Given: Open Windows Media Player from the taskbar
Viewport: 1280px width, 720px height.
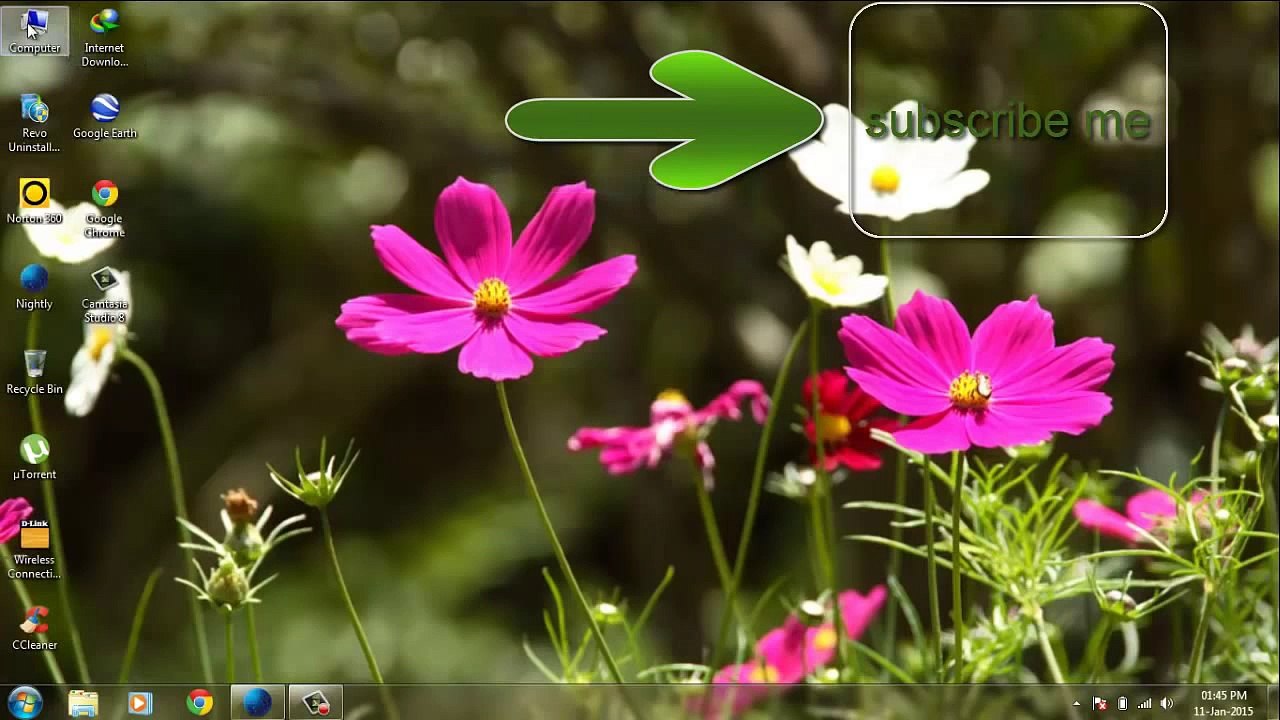Looking at the screenshot, I should tap(140, 703).
